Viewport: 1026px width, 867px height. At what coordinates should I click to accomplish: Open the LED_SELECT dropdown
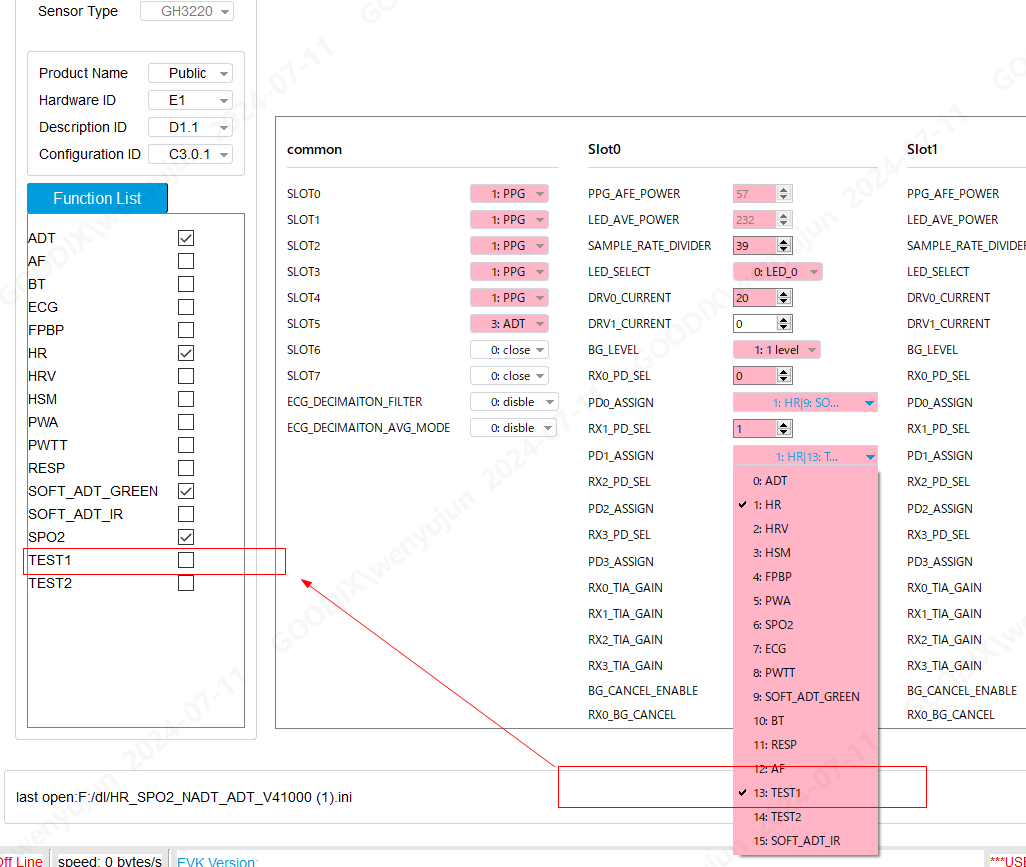(778, 272)
